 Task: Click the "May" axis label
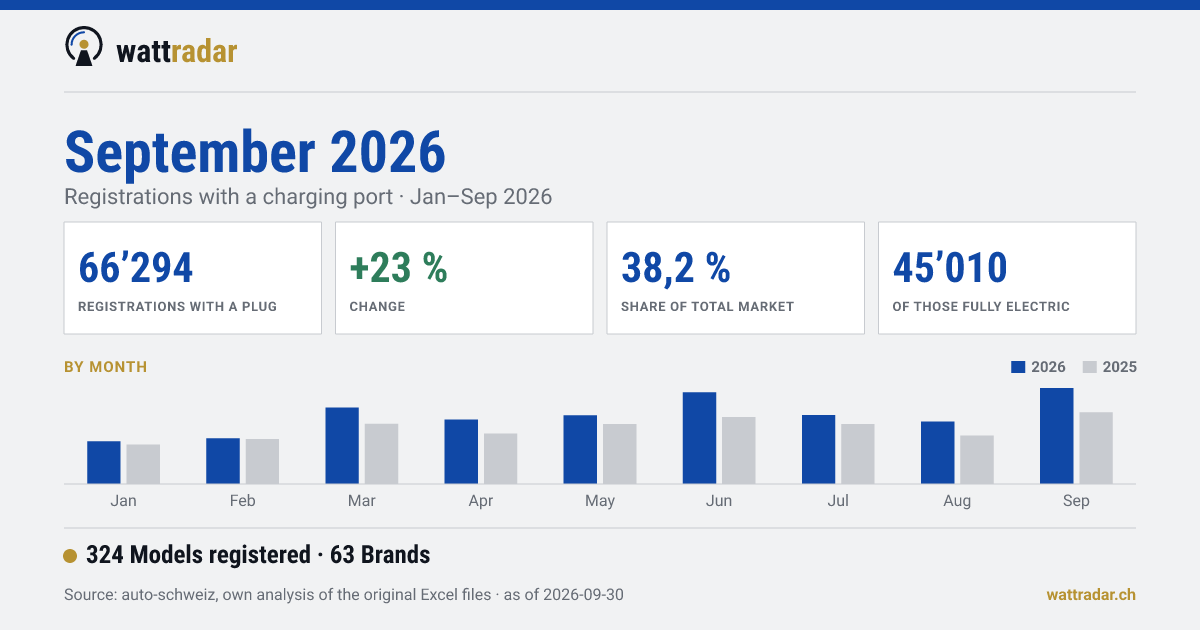click(600, 501)
